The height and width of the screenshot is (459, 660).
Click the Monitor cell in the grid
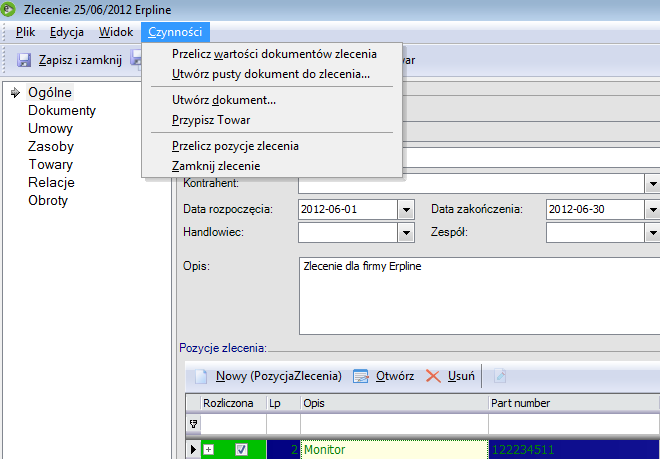(x=394, y=450)
